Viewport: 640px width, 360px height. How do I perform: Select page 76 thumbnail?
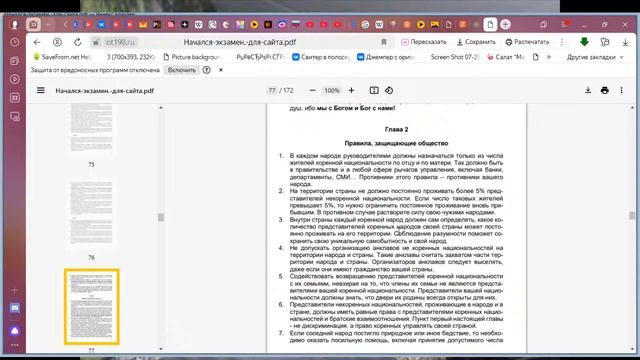coord(91,213)
